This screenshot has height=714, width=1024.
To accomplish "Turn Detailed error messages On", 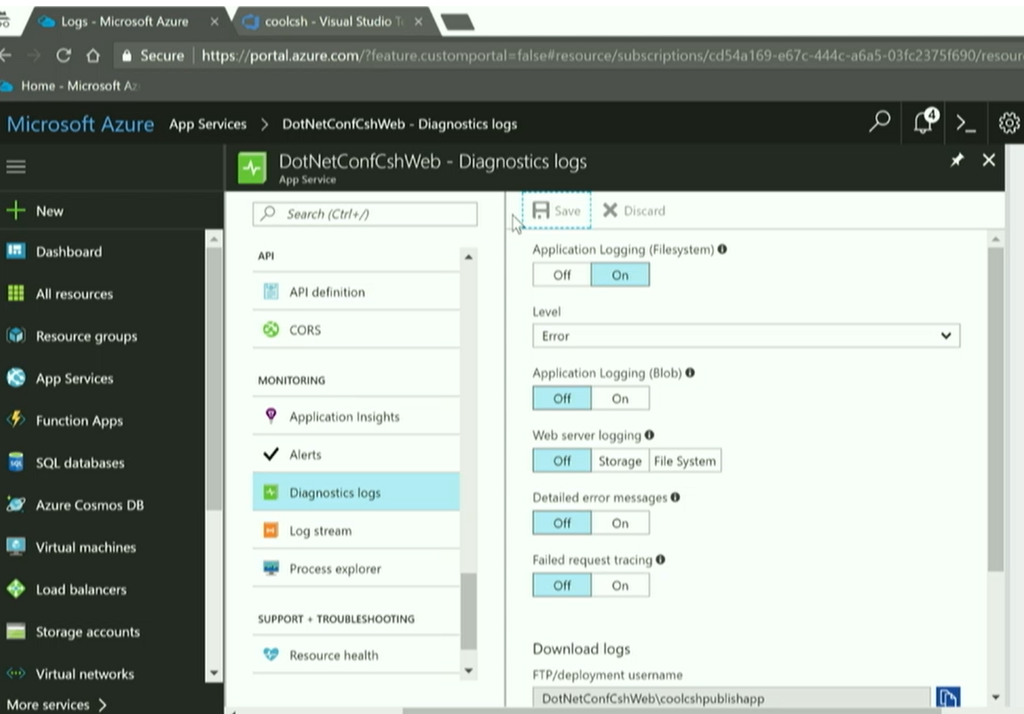I will tap(620, 523).
